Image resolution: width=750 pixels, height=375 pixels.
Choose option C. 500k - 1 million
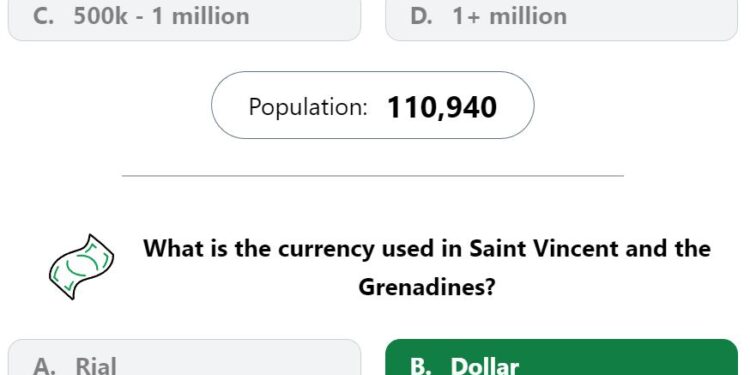184,20
